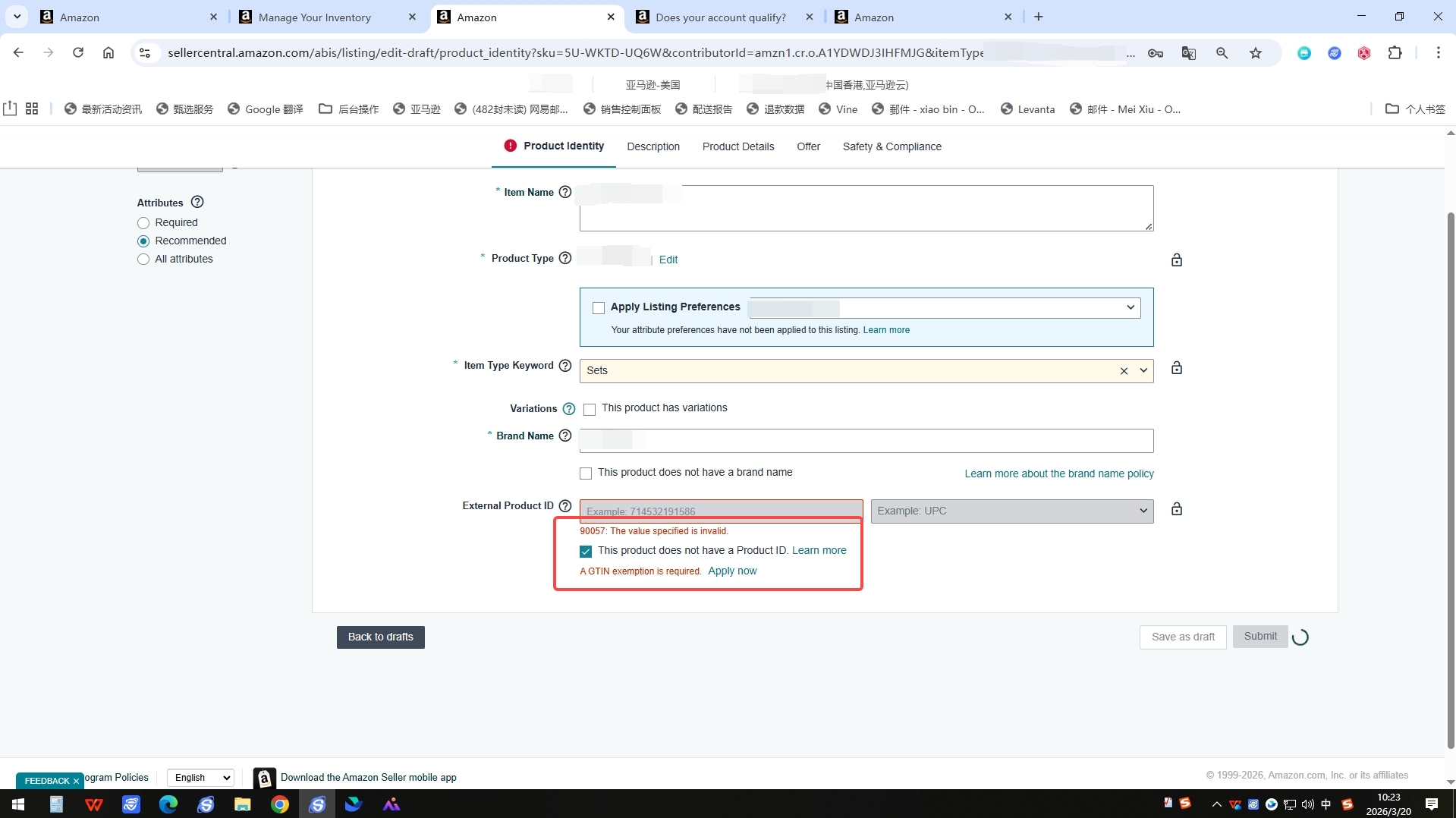This screenshot has height=818, width=1456.
Task: Click the lock icon beside External Product ID
Action: pos(1176,509)
